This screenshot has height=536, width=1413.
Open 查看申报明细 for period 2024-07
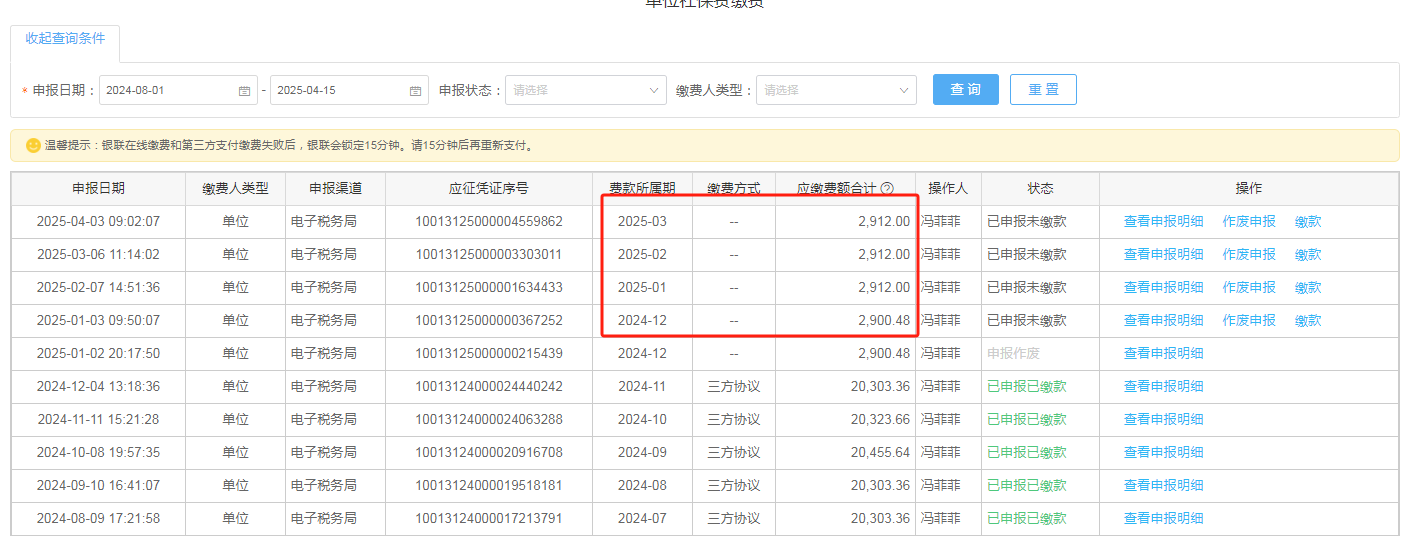click(x=1163, y=519)
